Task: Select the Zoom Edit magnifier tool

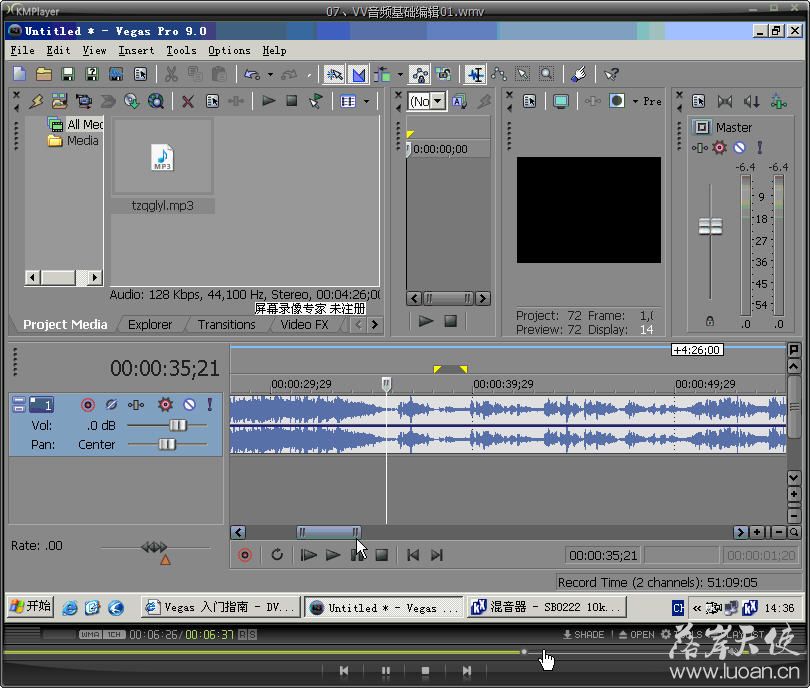Action: coord(546,74)
